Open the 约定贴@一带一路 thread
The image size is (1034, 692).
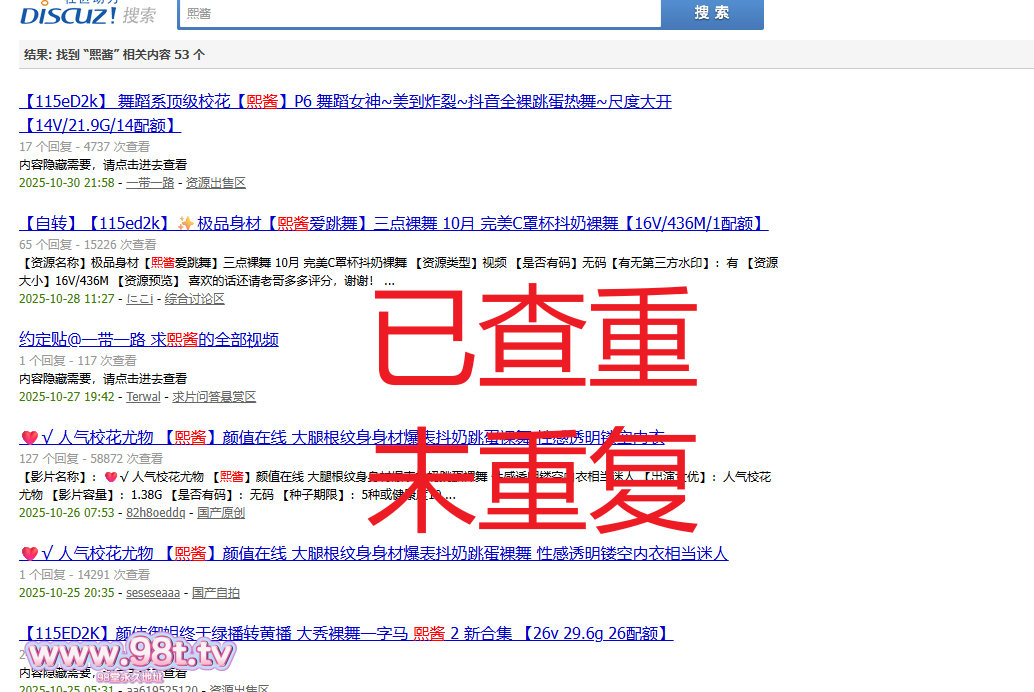point(149,340)
